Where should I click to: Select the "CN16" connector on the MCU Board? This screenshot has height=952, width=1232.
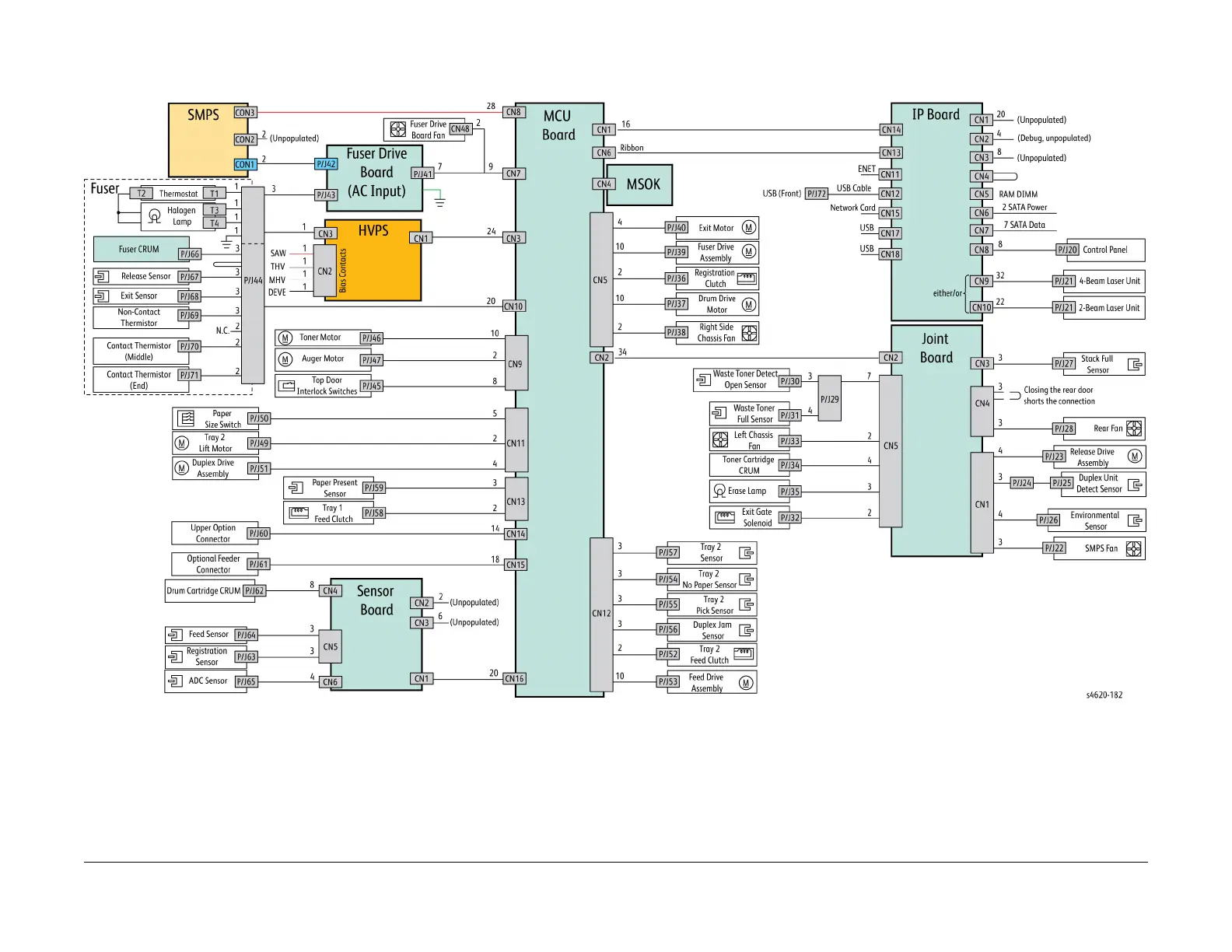pos(515,679)
